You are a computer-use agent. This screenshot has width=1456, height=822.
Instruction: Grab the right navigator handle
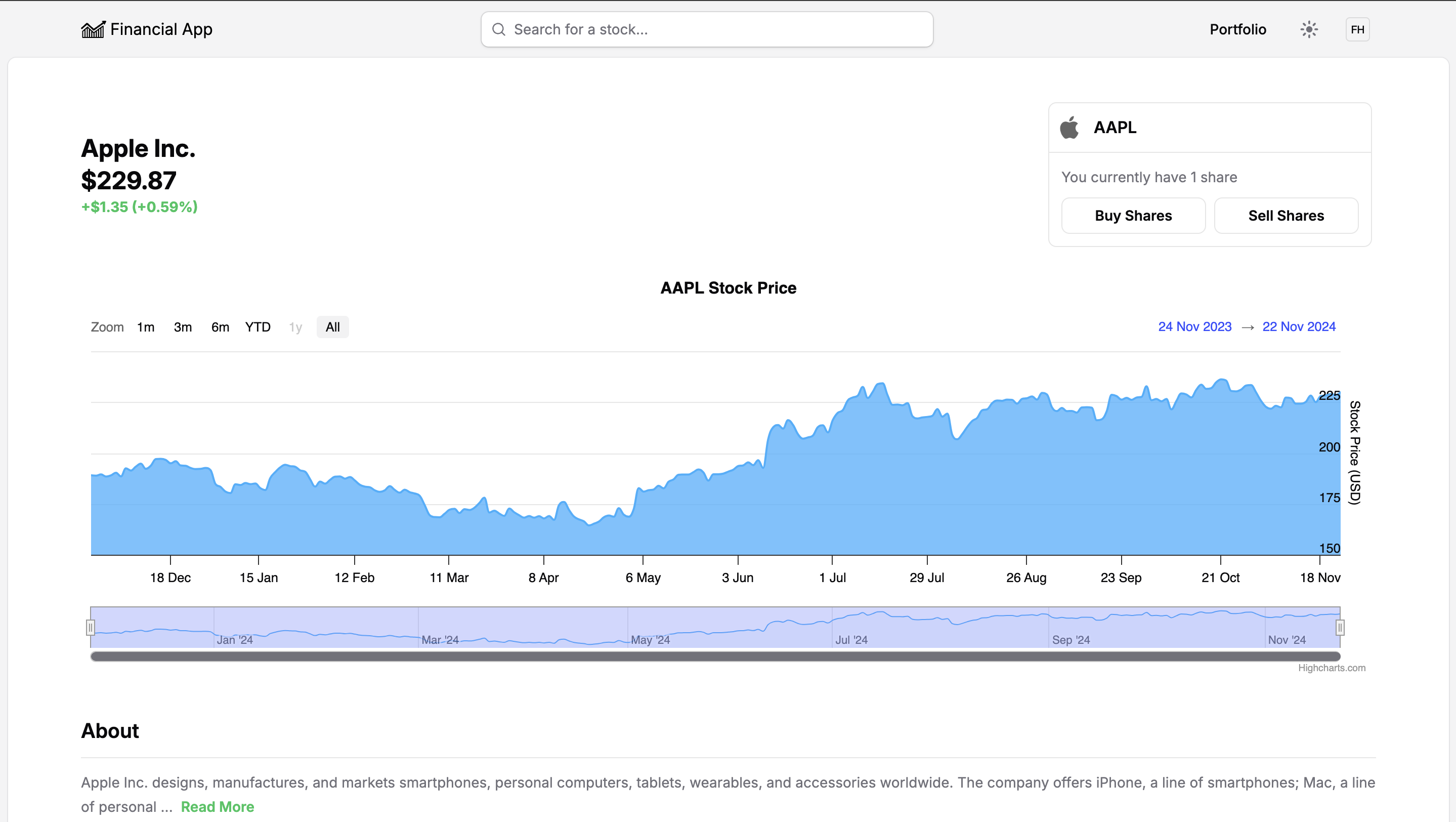[x=1340, y=627]
